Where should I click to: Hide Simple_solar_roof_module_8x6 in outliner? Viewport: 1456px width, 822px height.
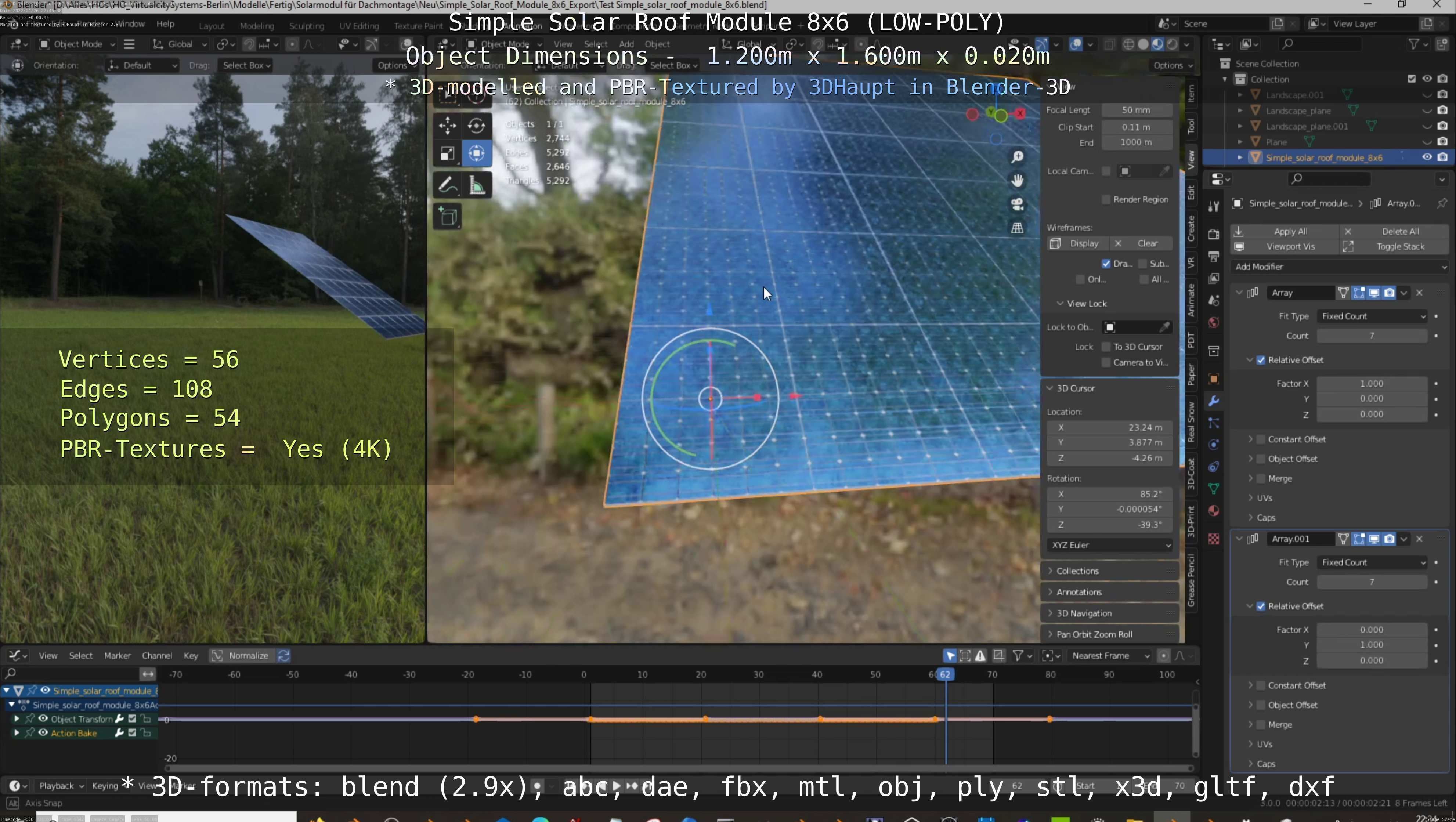1427,157
